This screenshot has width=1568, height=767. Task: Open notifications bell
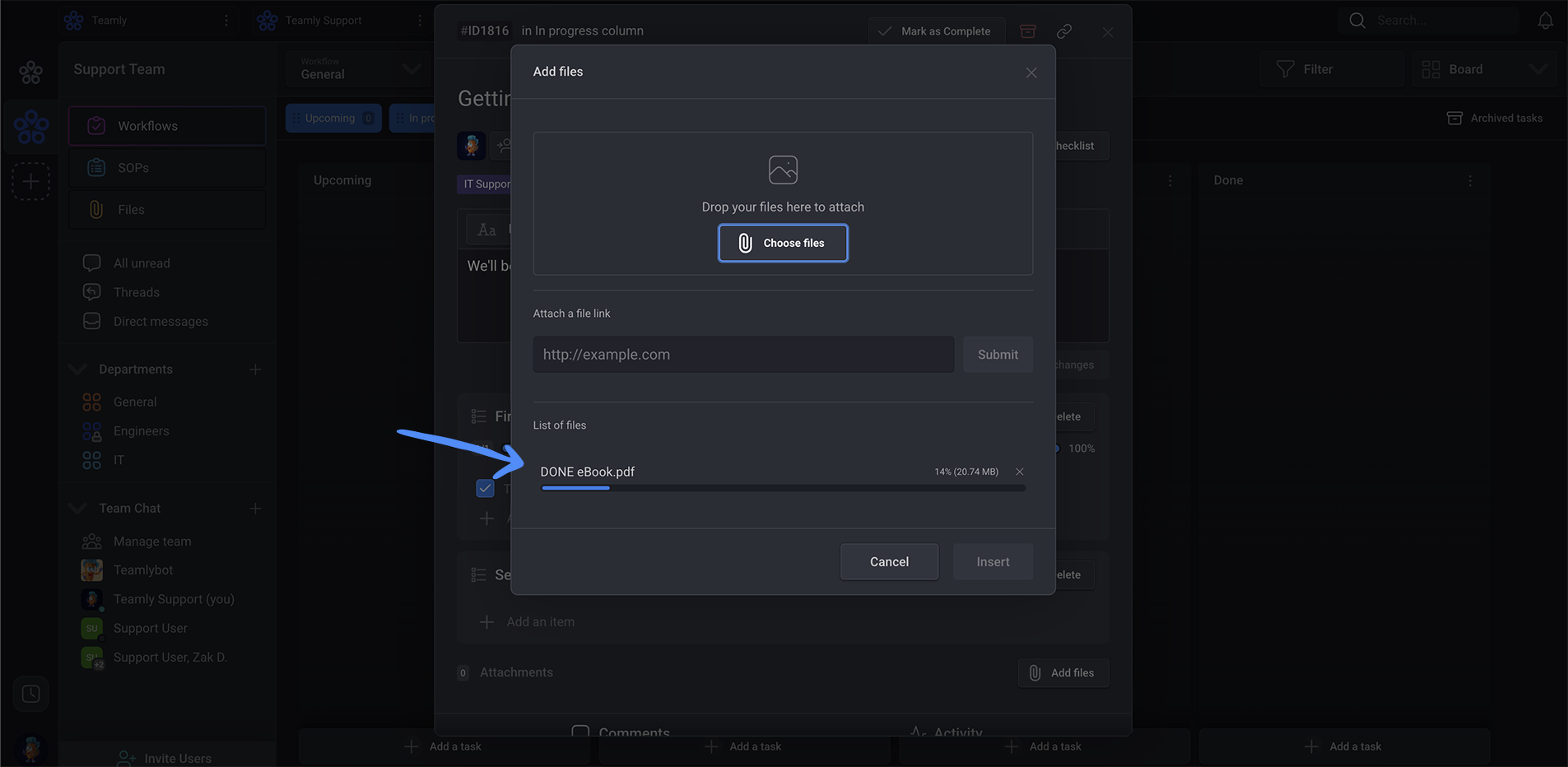point(1545,21)
